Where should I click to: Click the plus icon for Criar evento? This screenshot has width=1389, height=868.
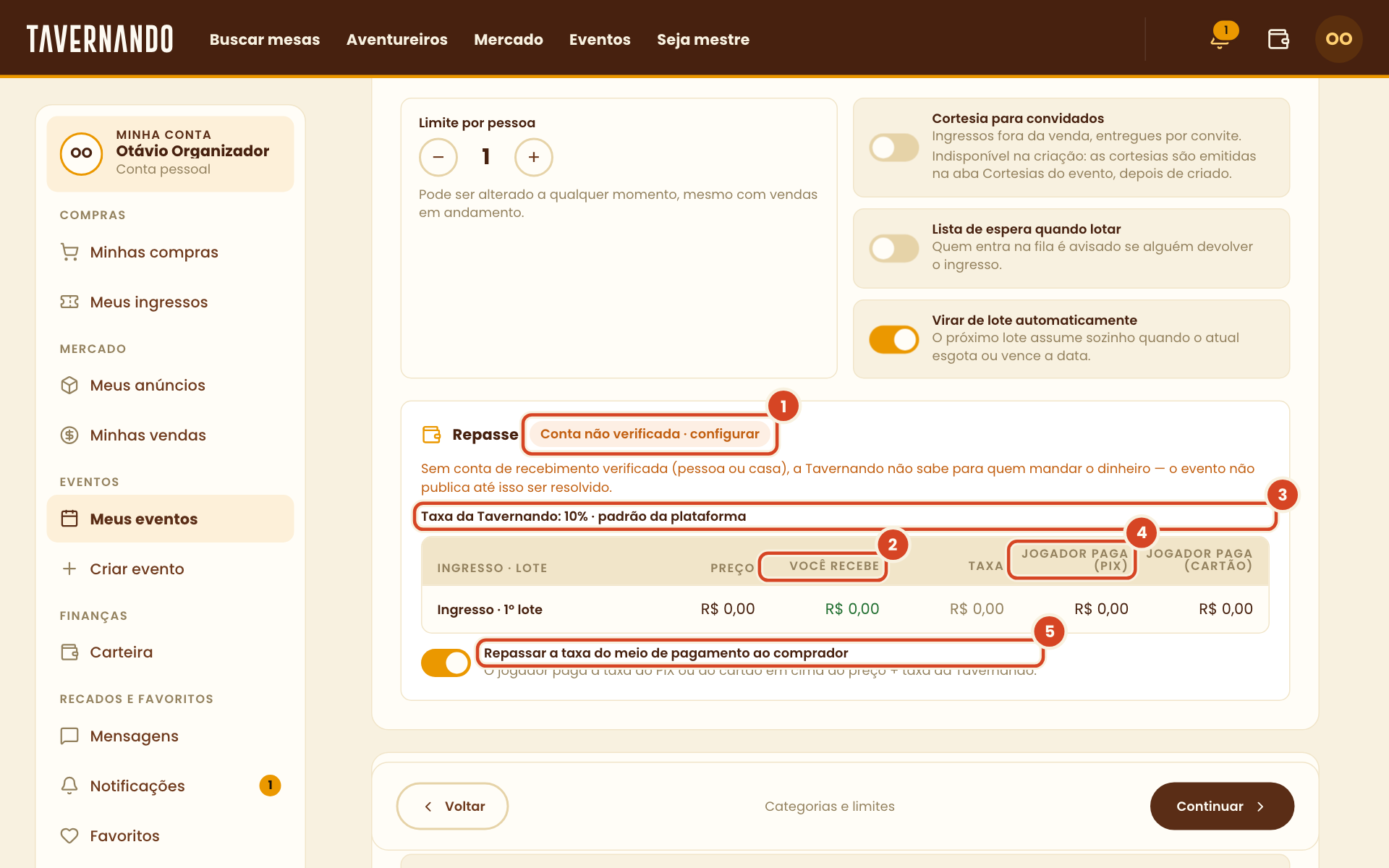pos(69,569)
